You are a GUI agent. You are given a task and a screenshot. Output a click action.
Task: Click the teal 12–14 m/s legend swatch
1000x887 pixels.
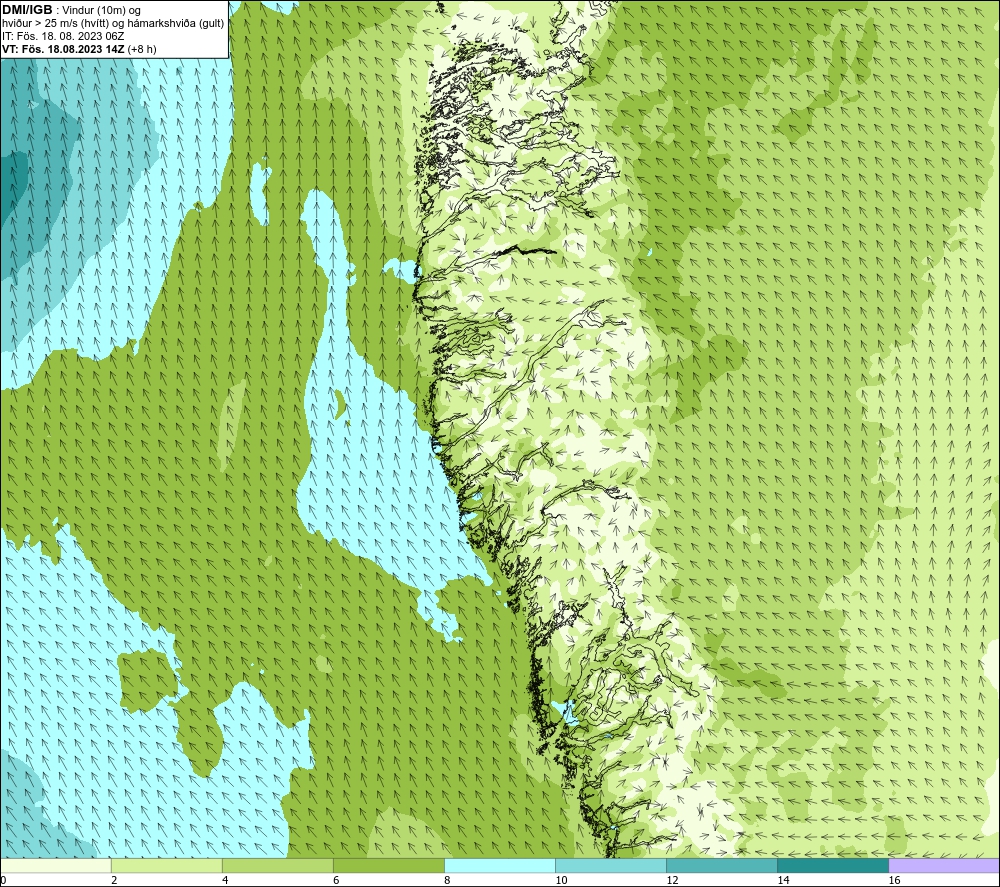click(x=721, y=865)
